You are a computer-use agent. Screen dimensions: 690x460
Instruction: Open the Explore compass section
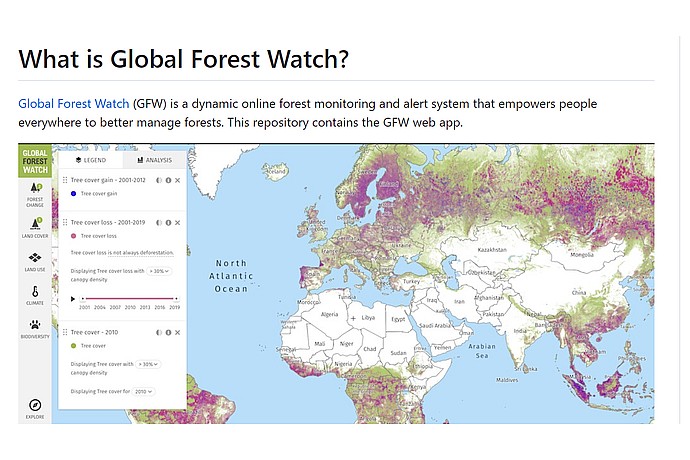(x=35, y=408)
